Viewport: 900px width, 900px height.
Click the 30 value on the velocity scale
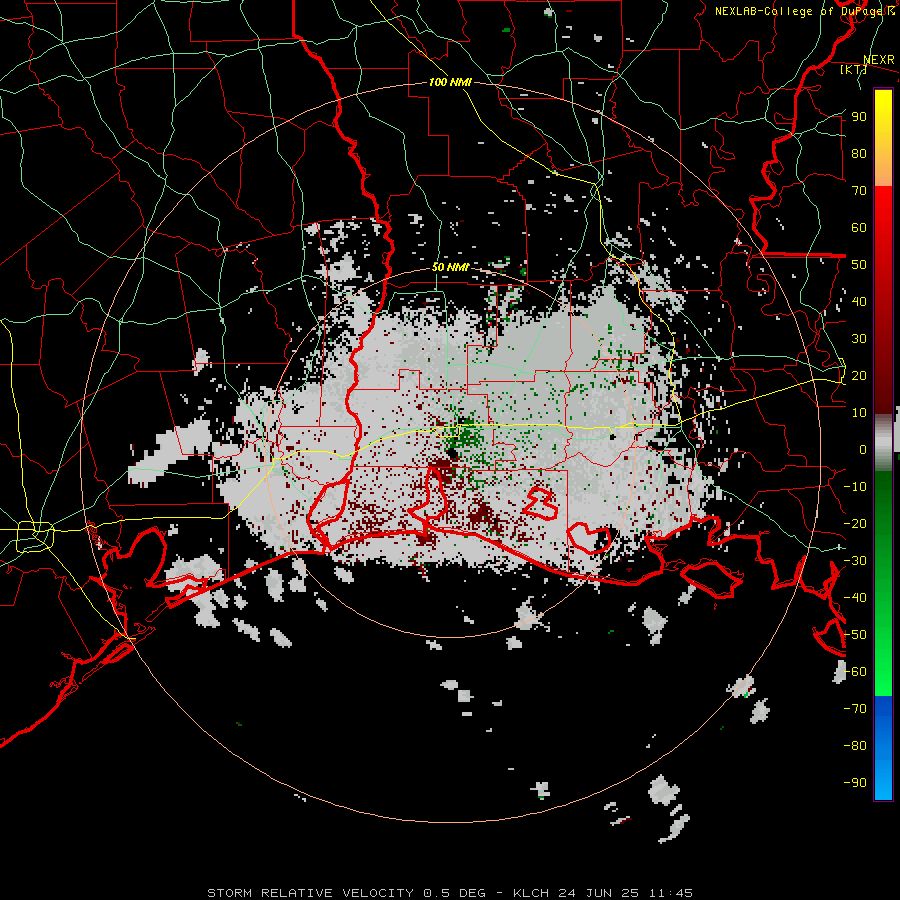(859, 339)
